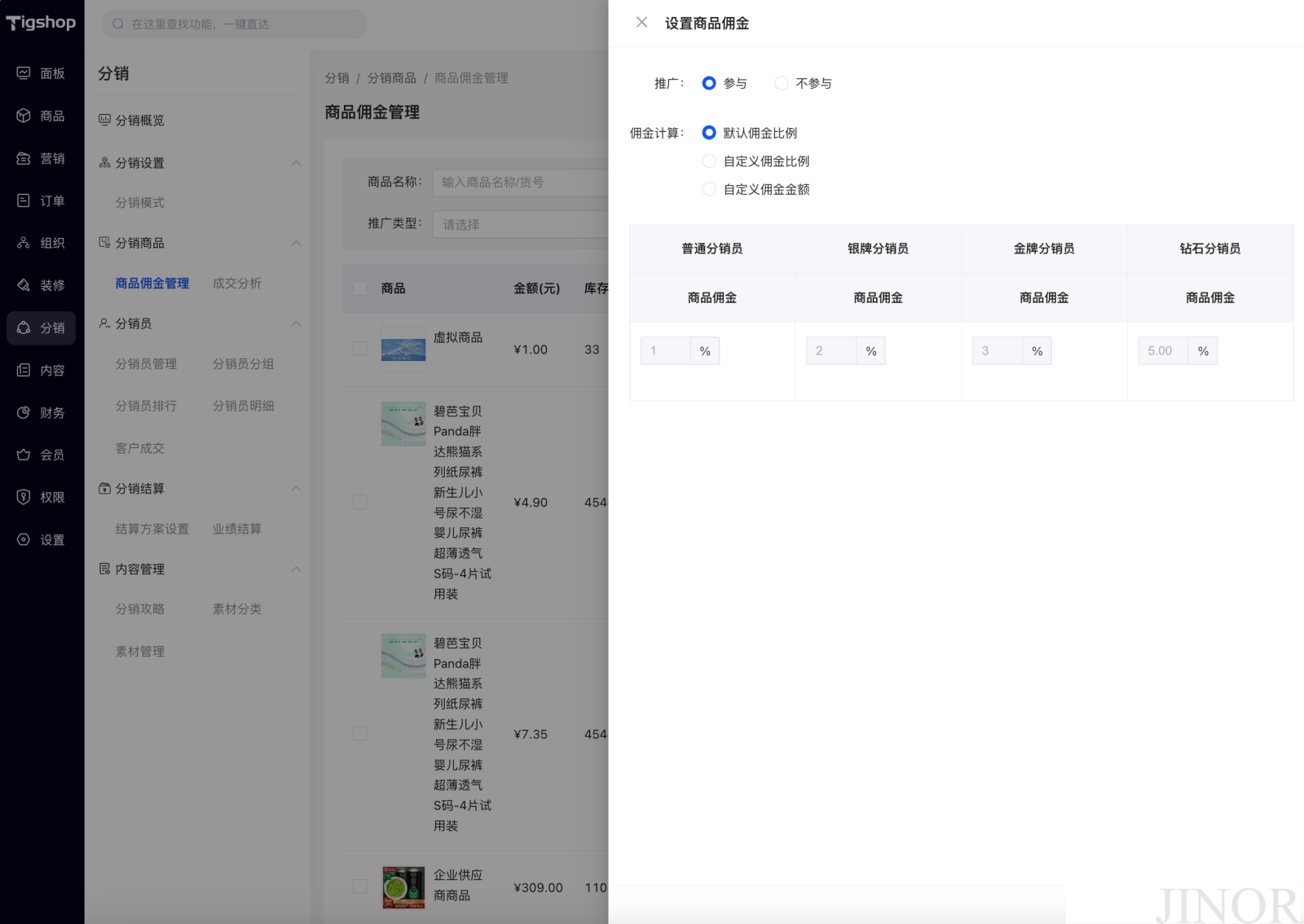Viewport: 1304px width, 924px height.
Task: Collapse the 分销商品 submenu chevron
Action: 297,243
